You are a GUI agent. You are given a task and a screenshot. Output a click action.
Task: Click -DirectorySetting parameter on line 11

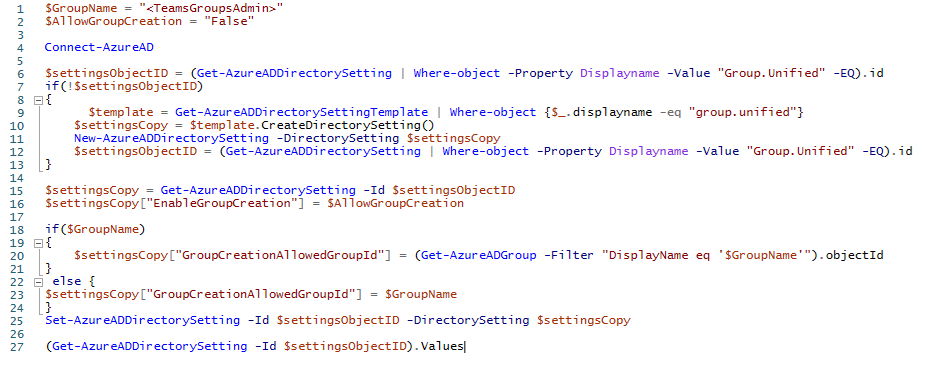[339, 139]
